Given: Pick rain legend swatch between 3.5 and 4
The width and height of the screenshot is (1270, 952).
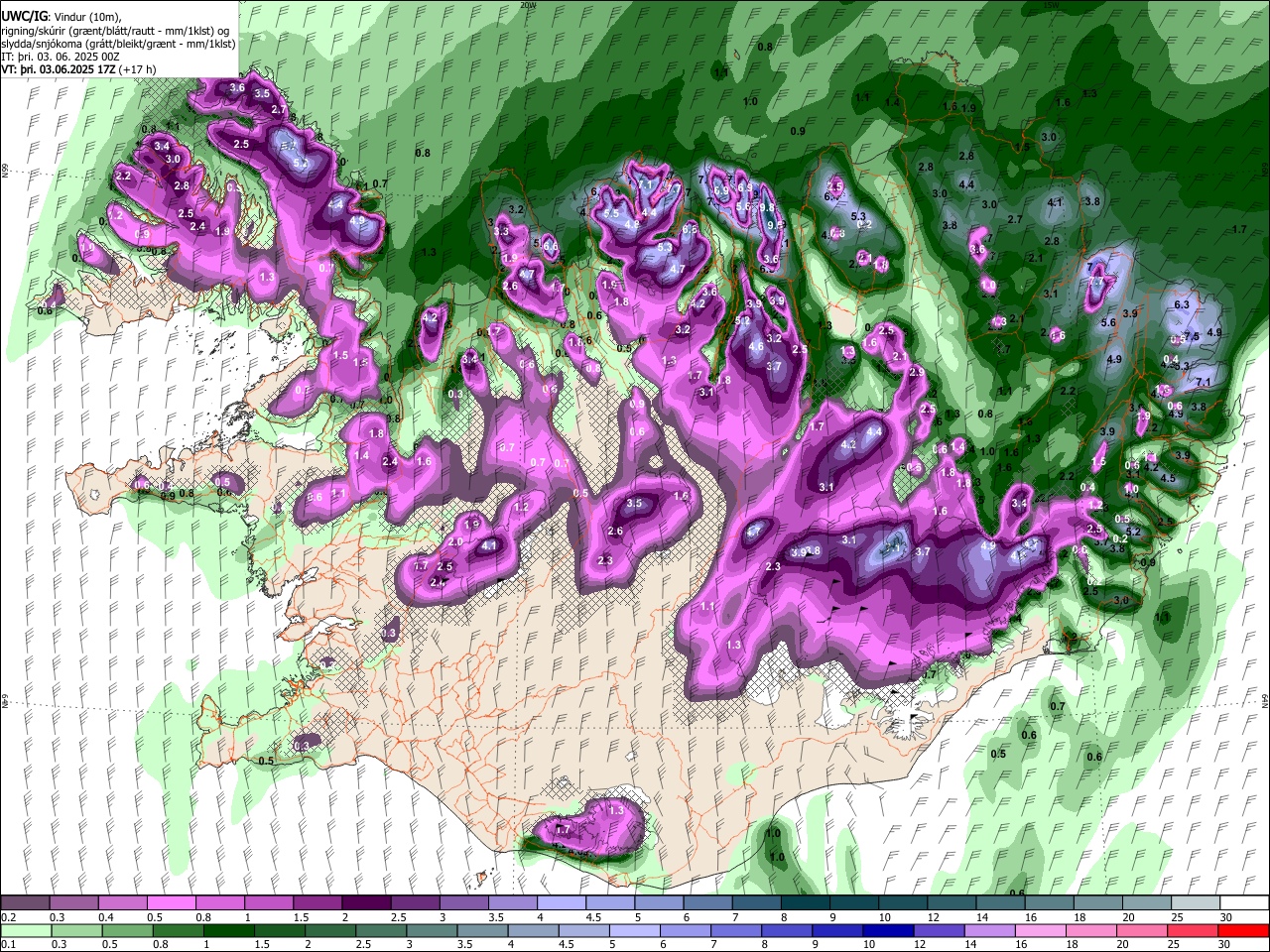Looking at the screenshot, I should [482, 931].
